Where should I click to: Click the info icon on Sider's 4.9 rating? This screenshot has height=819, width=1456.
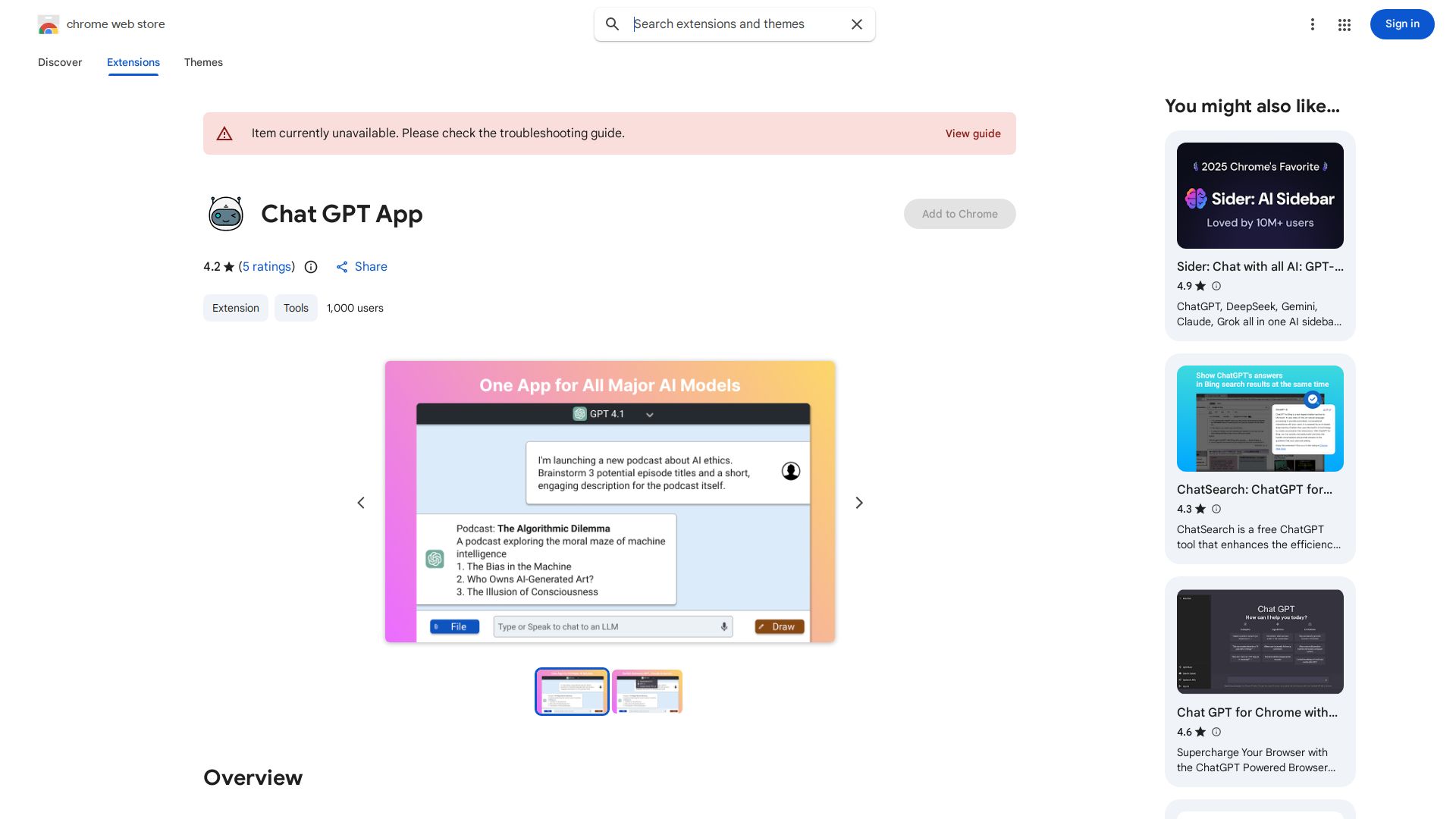1216,286
